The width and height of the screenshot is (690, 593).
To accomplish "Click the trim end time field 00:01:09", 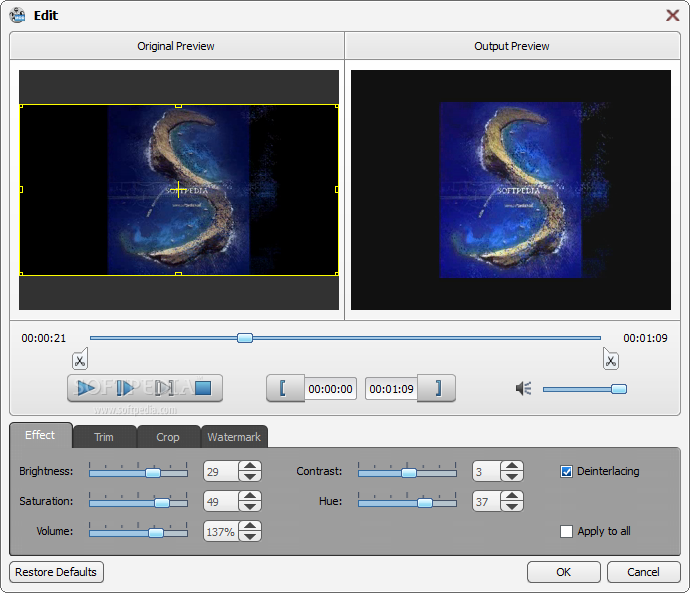I will pyautogui.click(x=391, y=389).
